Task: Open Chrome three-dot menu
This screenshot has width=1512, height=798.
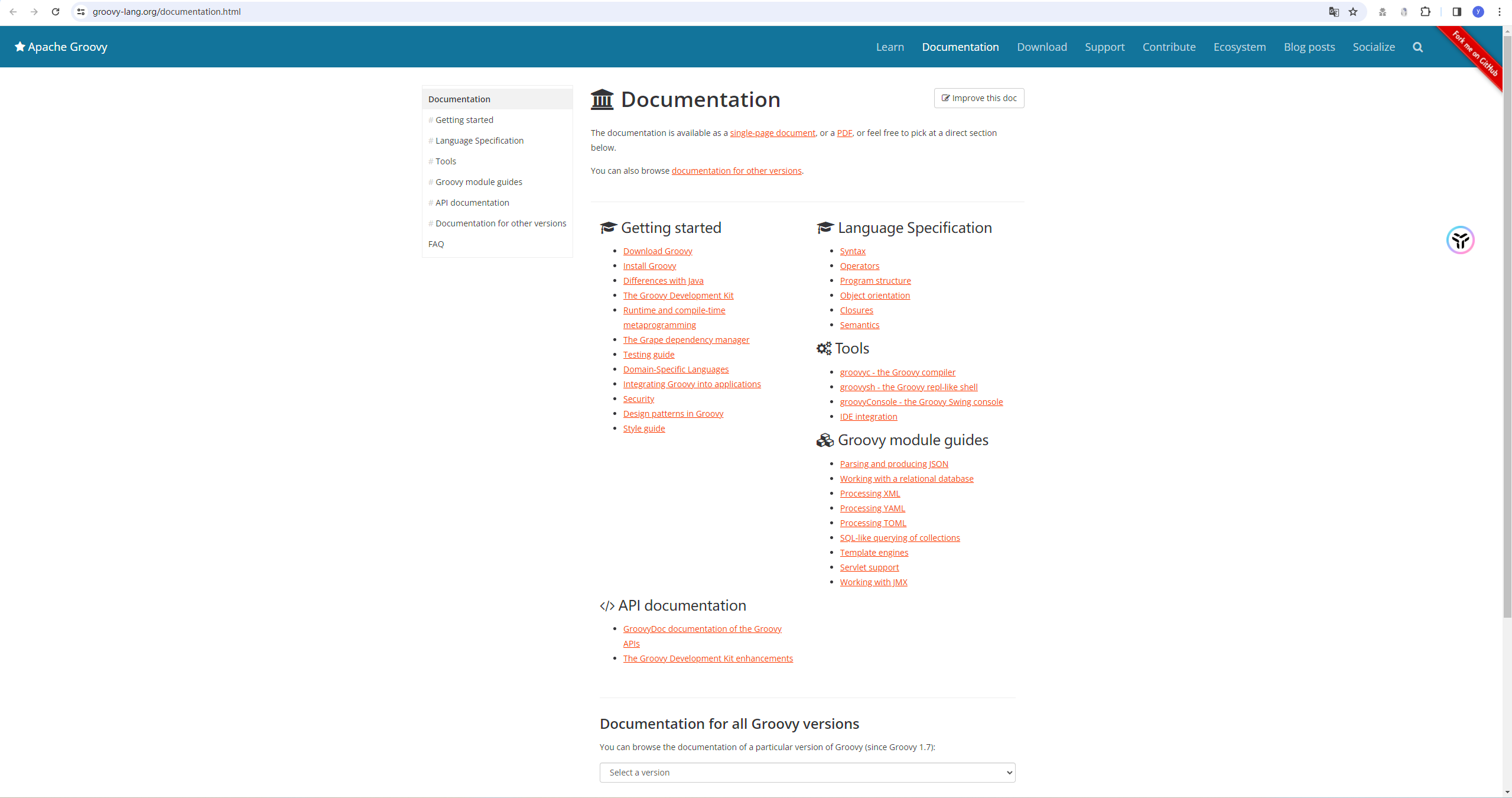Action: (1500, 12)
